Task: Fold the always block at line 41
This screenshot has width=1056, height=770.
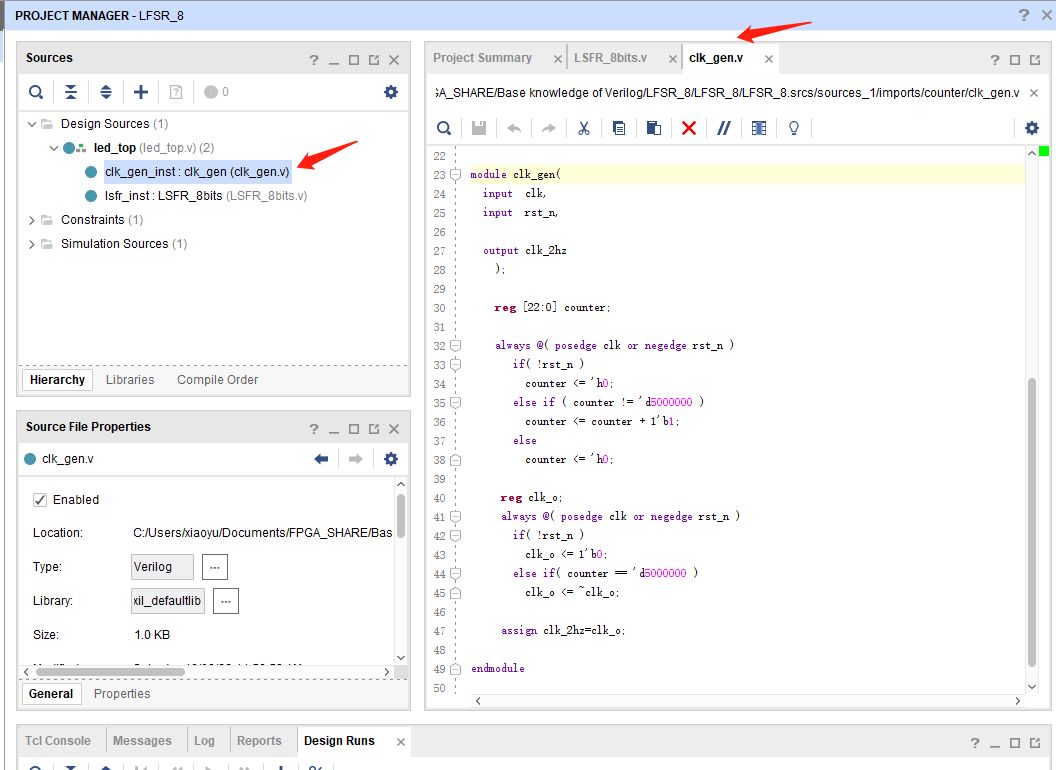Action: pos(455,517)
